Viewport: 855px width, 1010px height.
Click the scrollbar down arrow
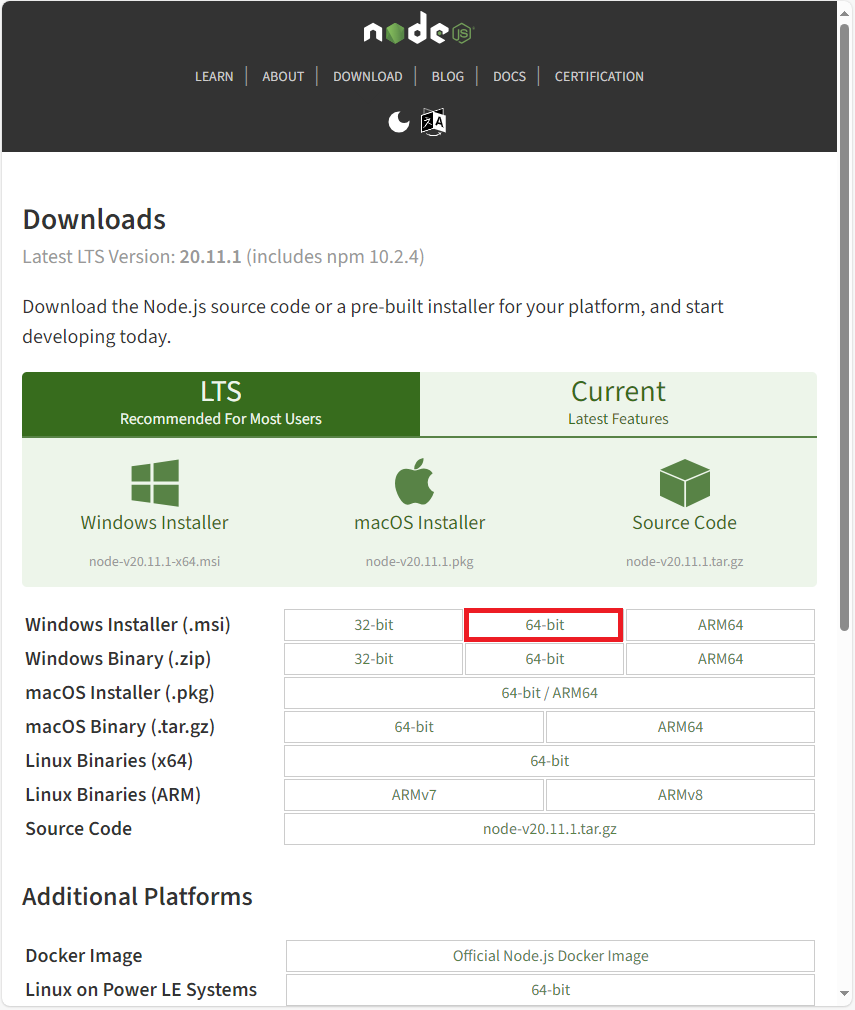coord(845,994)
